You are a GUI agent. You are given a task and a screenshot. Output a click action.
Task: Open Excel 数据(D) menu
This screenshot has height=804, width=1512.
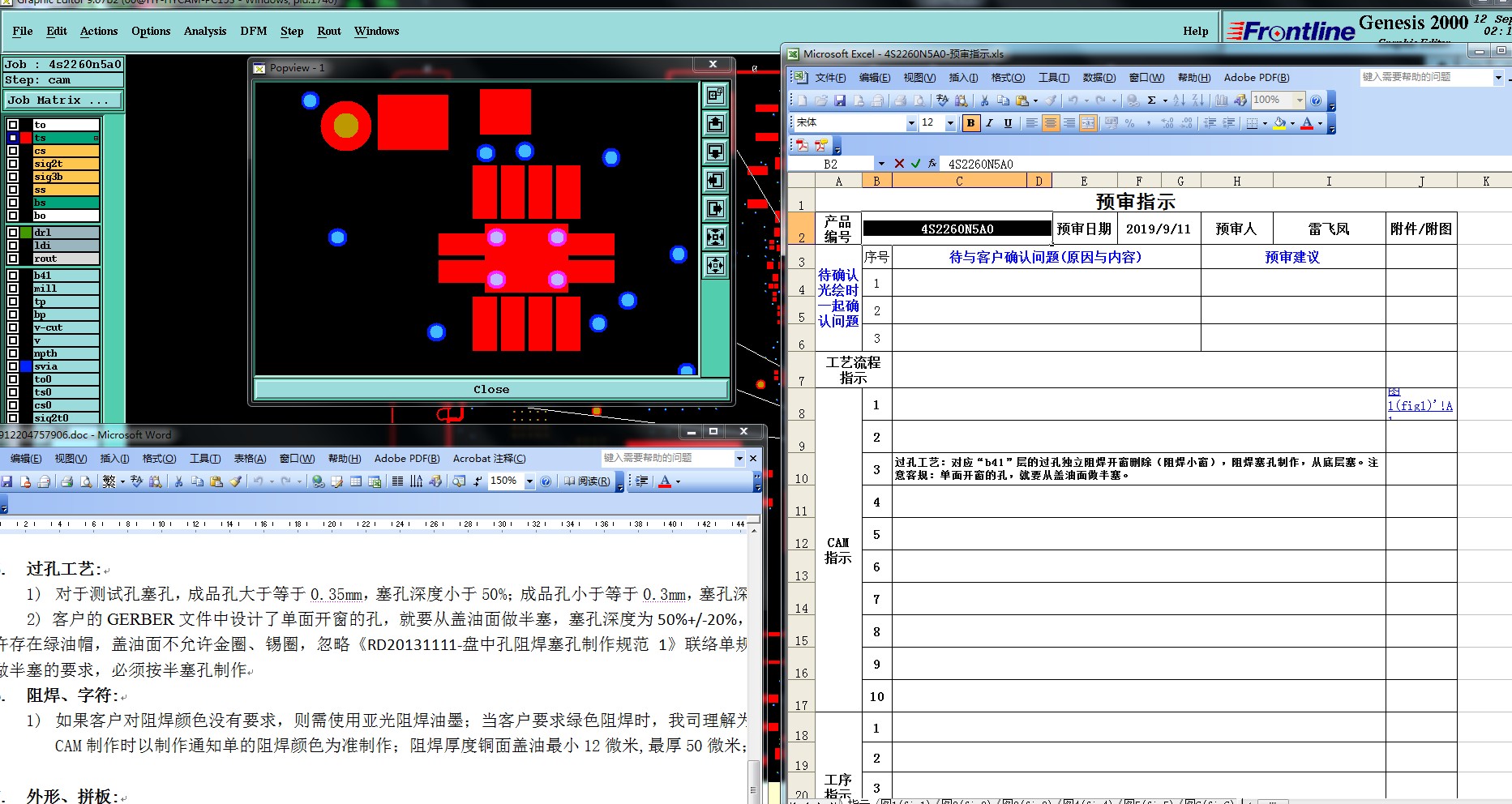[x=1099, y=78]
